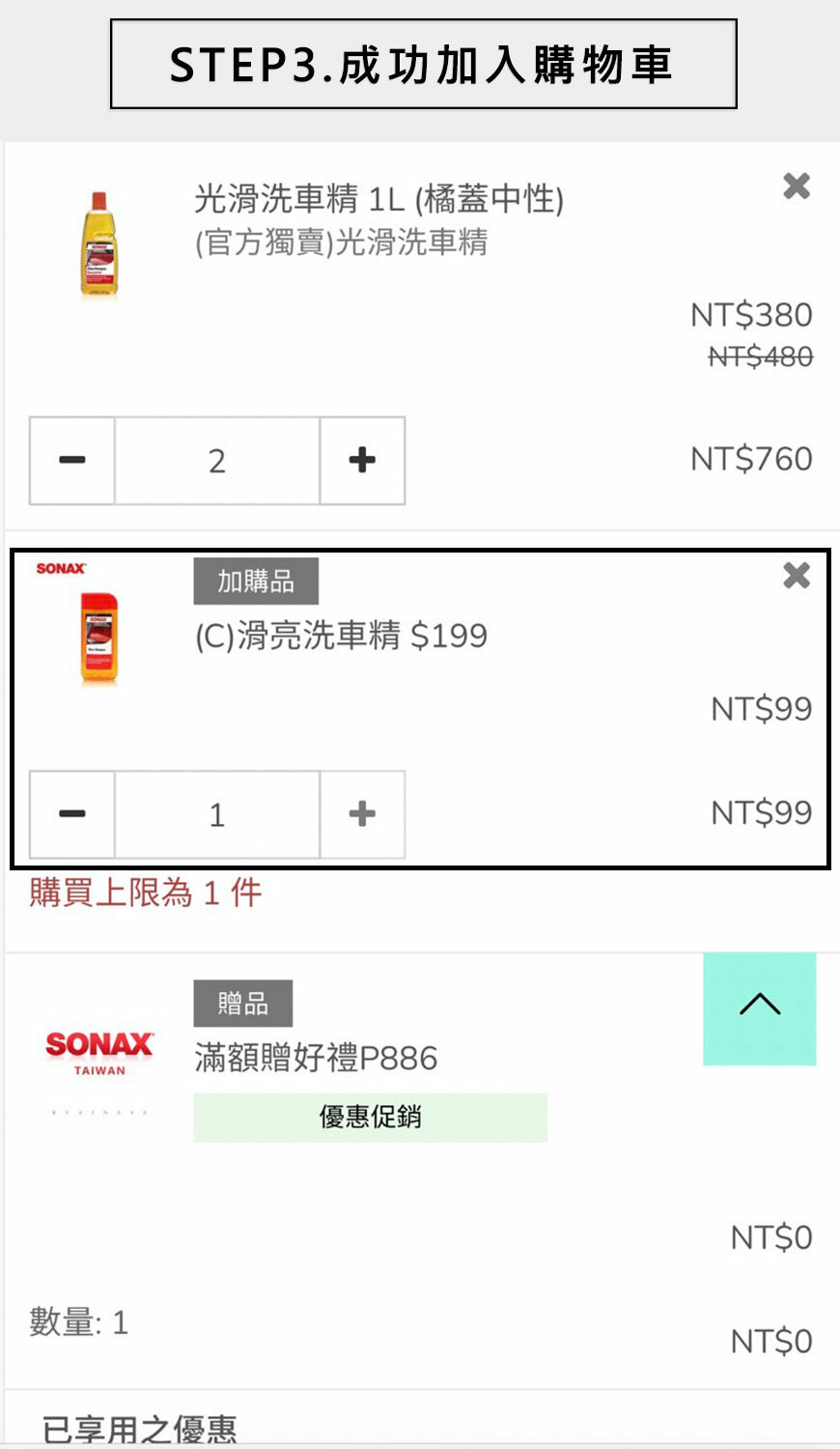Increase quantity of 滑亮洗車精 add-on

pyautogui.click(x=362, y=814)
